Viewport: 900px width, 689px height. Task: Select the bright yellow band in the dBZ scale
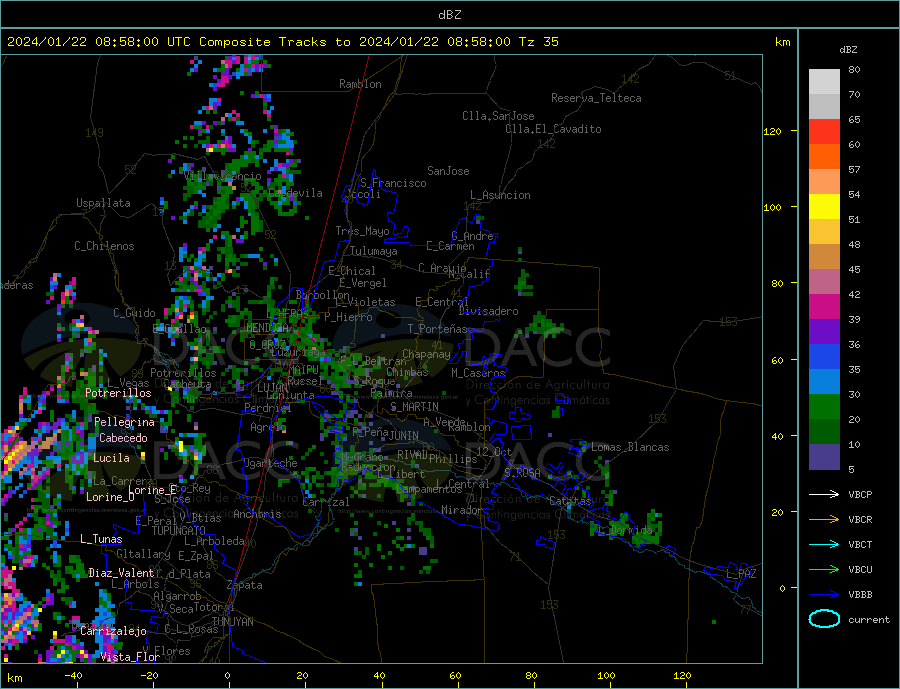pos(824,207)
